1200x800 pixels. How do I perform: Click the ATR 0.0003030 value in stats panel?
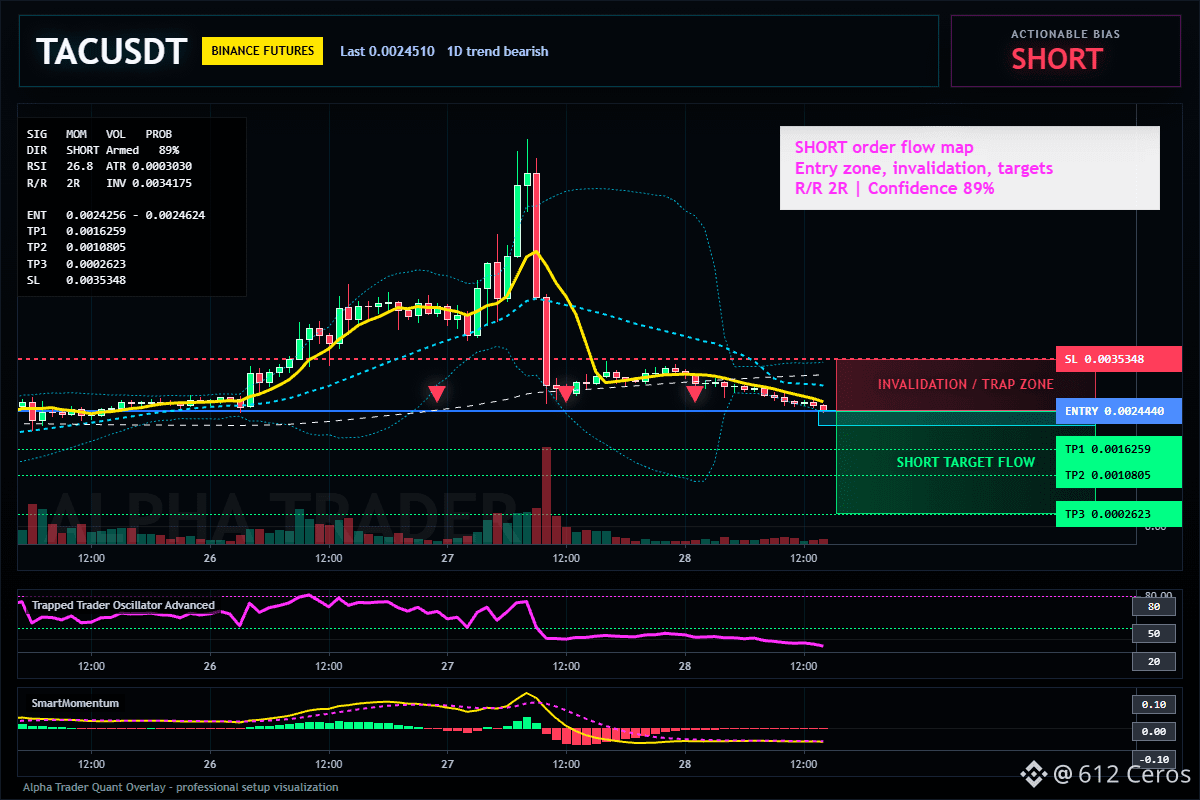pyautogui.click(x=149, y=166)
